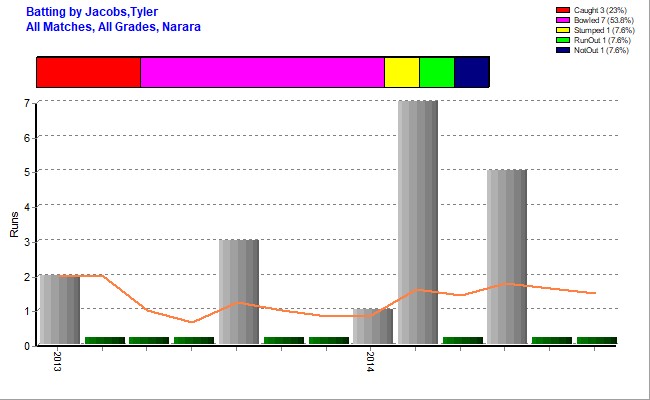Click the grey 2-run bar above 2013
This screenshot has width=650, height=400.
point(60,309)
